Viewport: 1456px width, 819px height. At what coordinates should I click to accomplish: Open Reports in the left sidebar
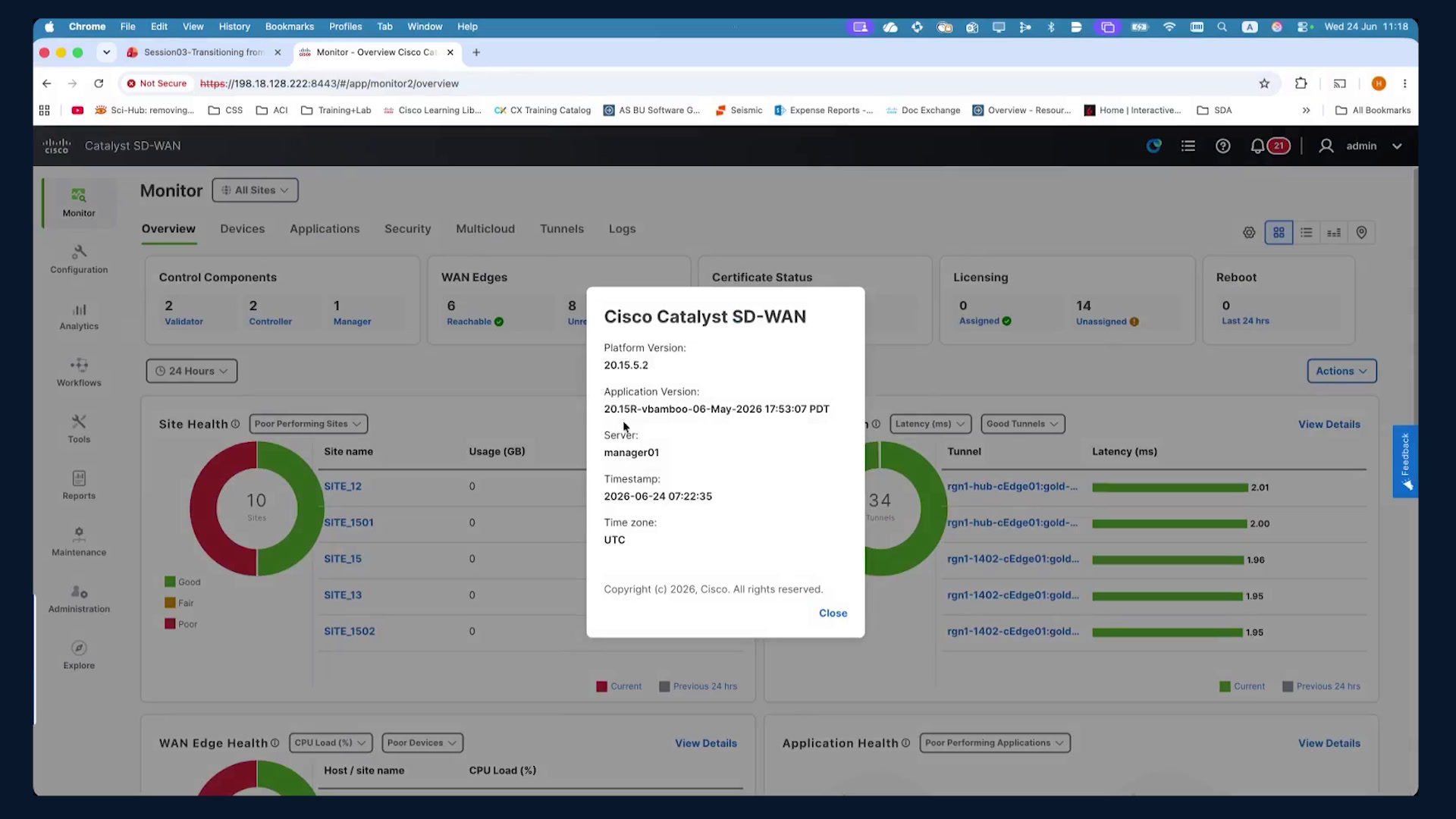click(79, 485)
